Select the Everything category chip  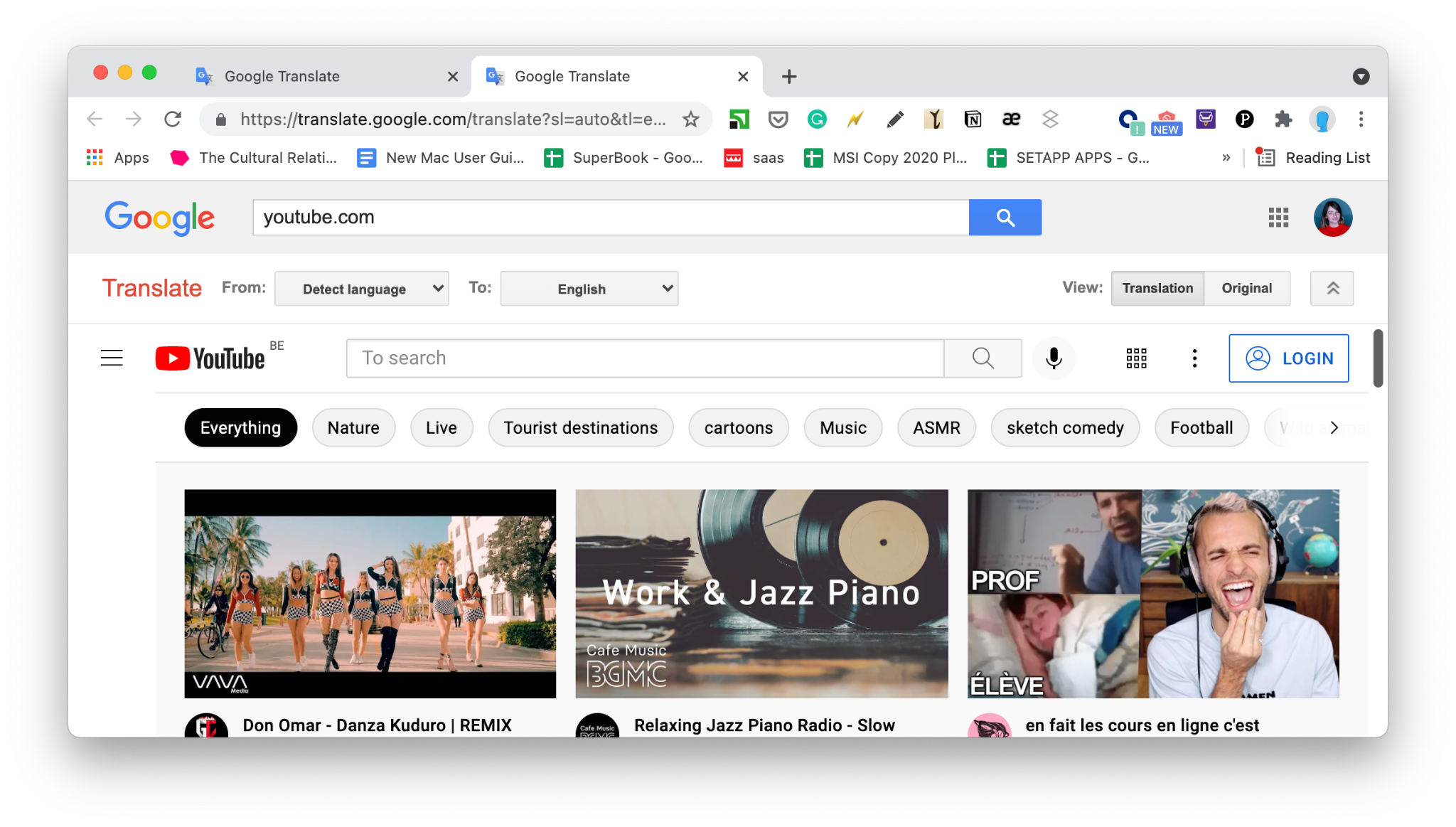pyautogui.click(x=240, y=427)
